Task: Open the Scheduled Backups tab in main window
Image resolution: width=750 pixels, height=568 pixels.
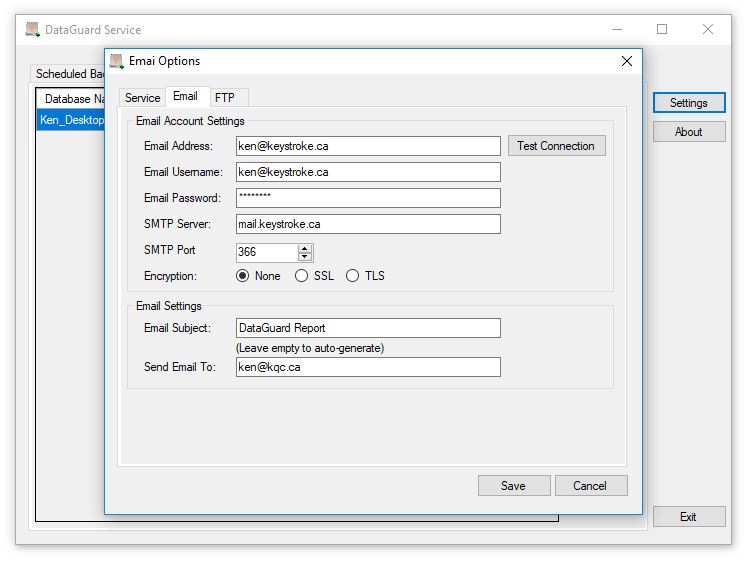Action: pos(68,74)
